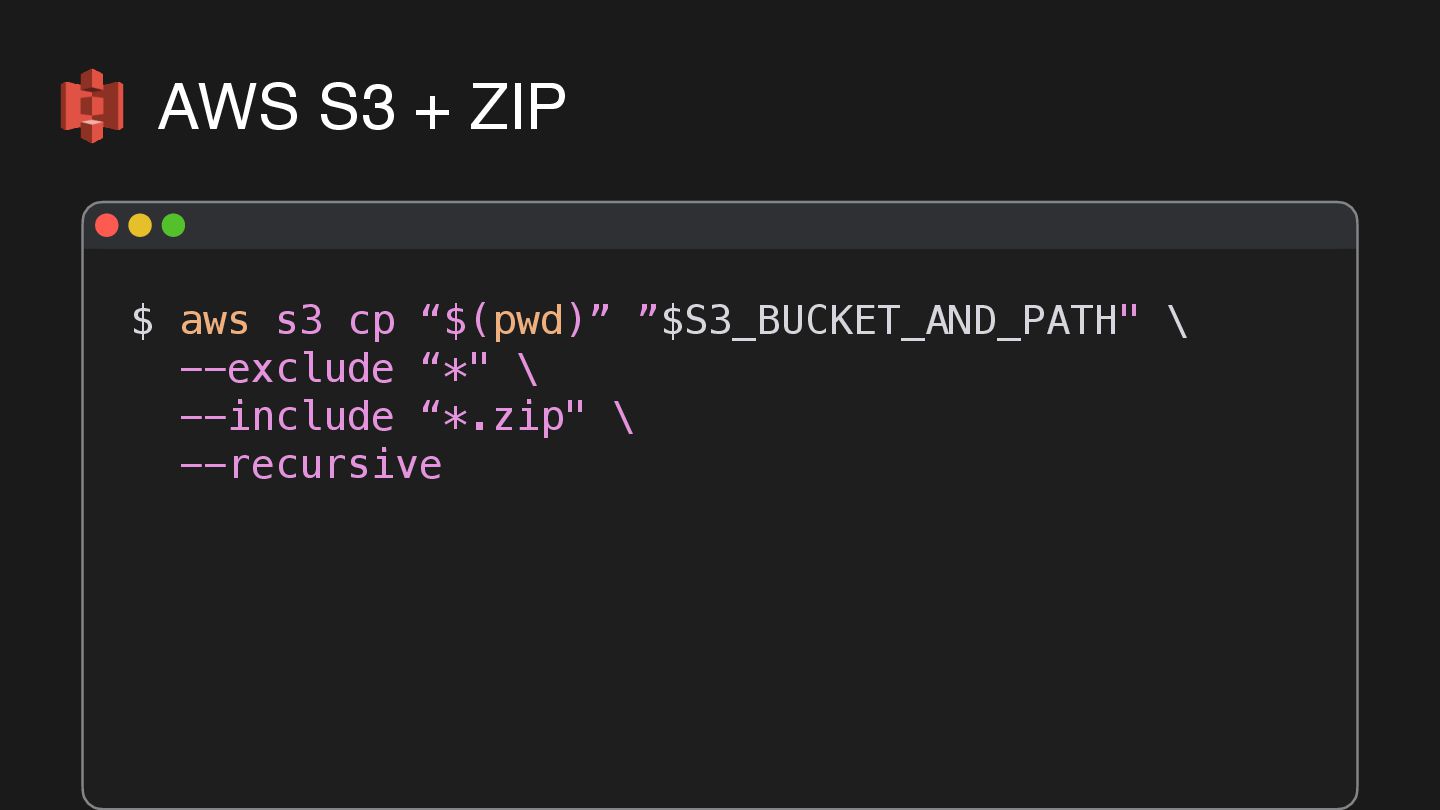The height and width of the screenshot is (810, 1440).
Task: Click the green maximize dot of terminal
Action: 173,226
